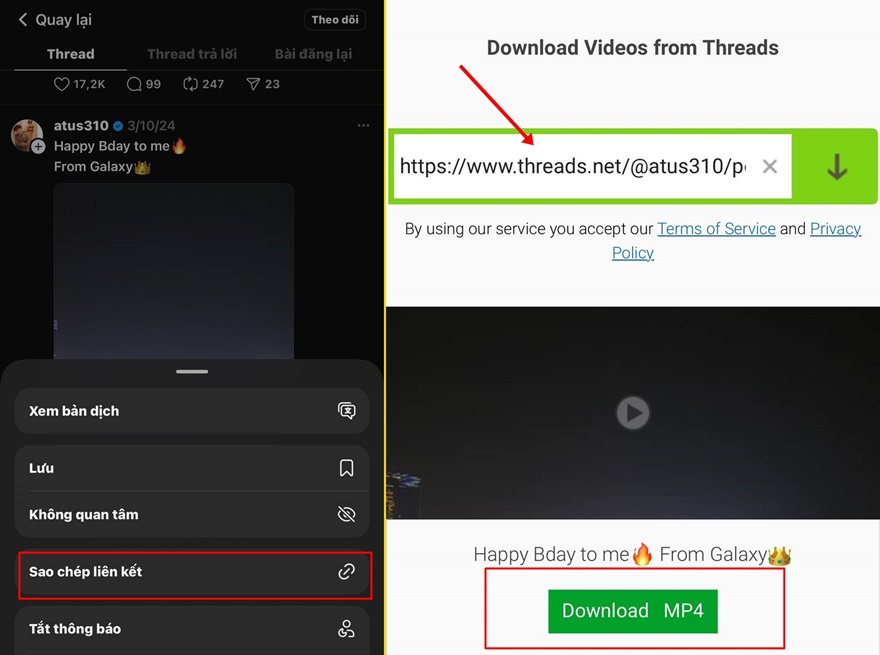Select the translate icon beside Xem bản dịch

coord(346,410)
